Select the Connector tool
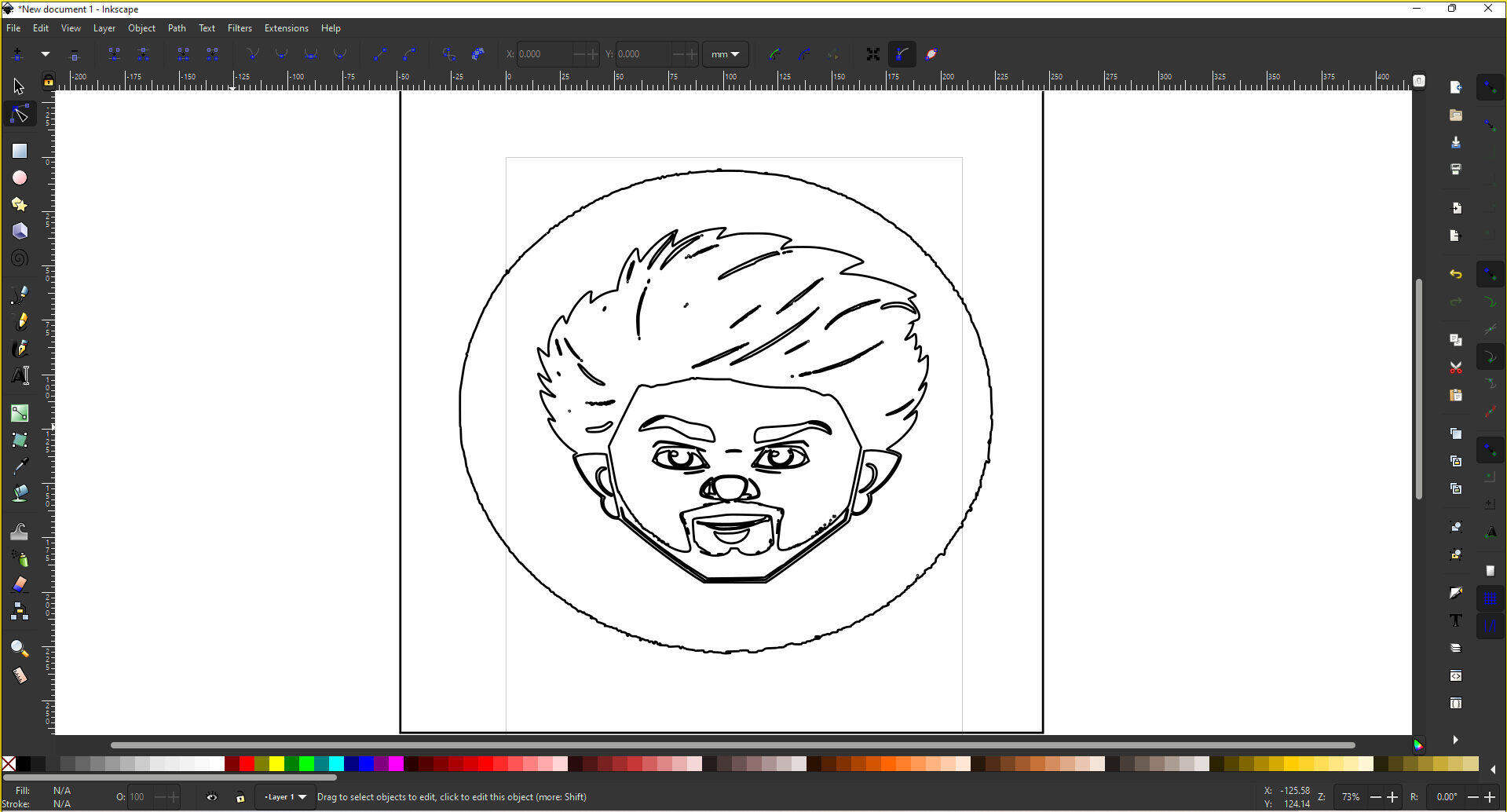Screen dimensions: 1507x812 [19, 612]
